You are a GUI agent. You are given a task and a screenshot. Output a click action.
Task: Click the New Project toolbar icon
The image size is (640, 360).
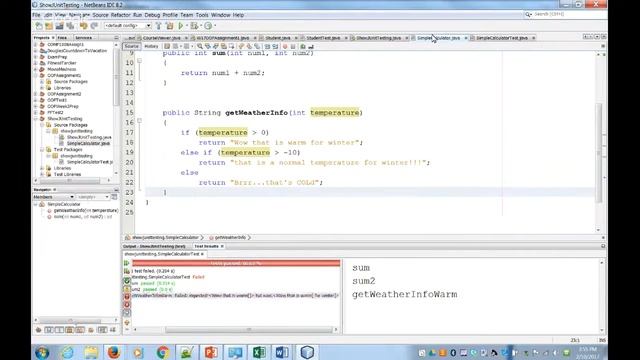click(x=49, y=26)
